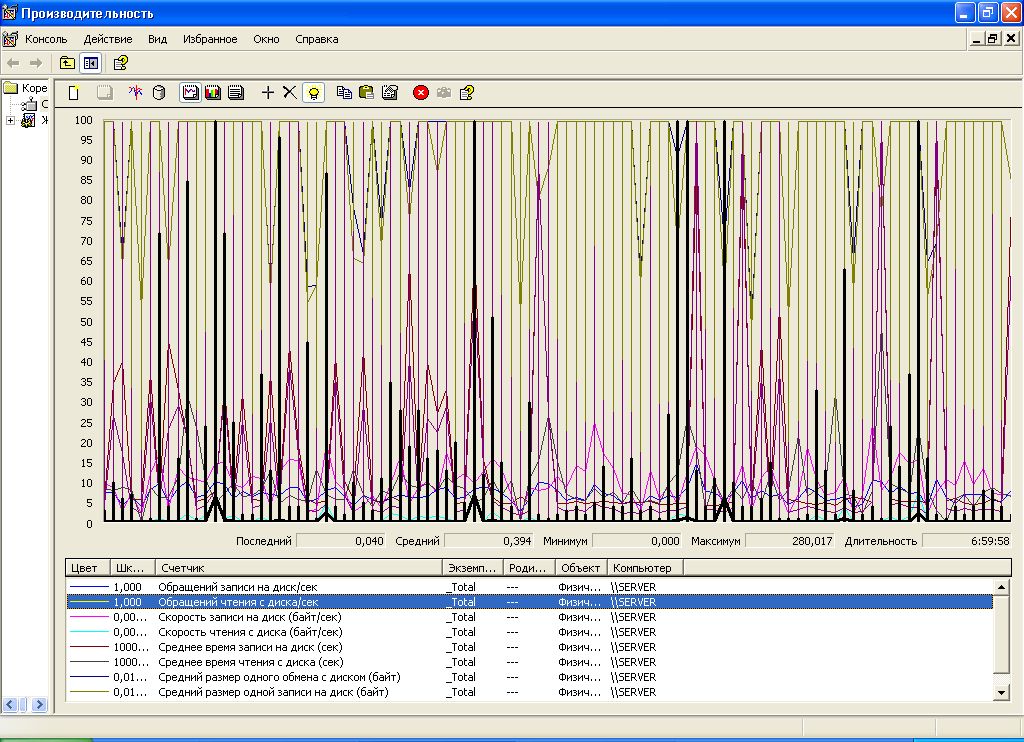Open the Справка menu
Screen dimensions: 1024x742
pos(317,39)
